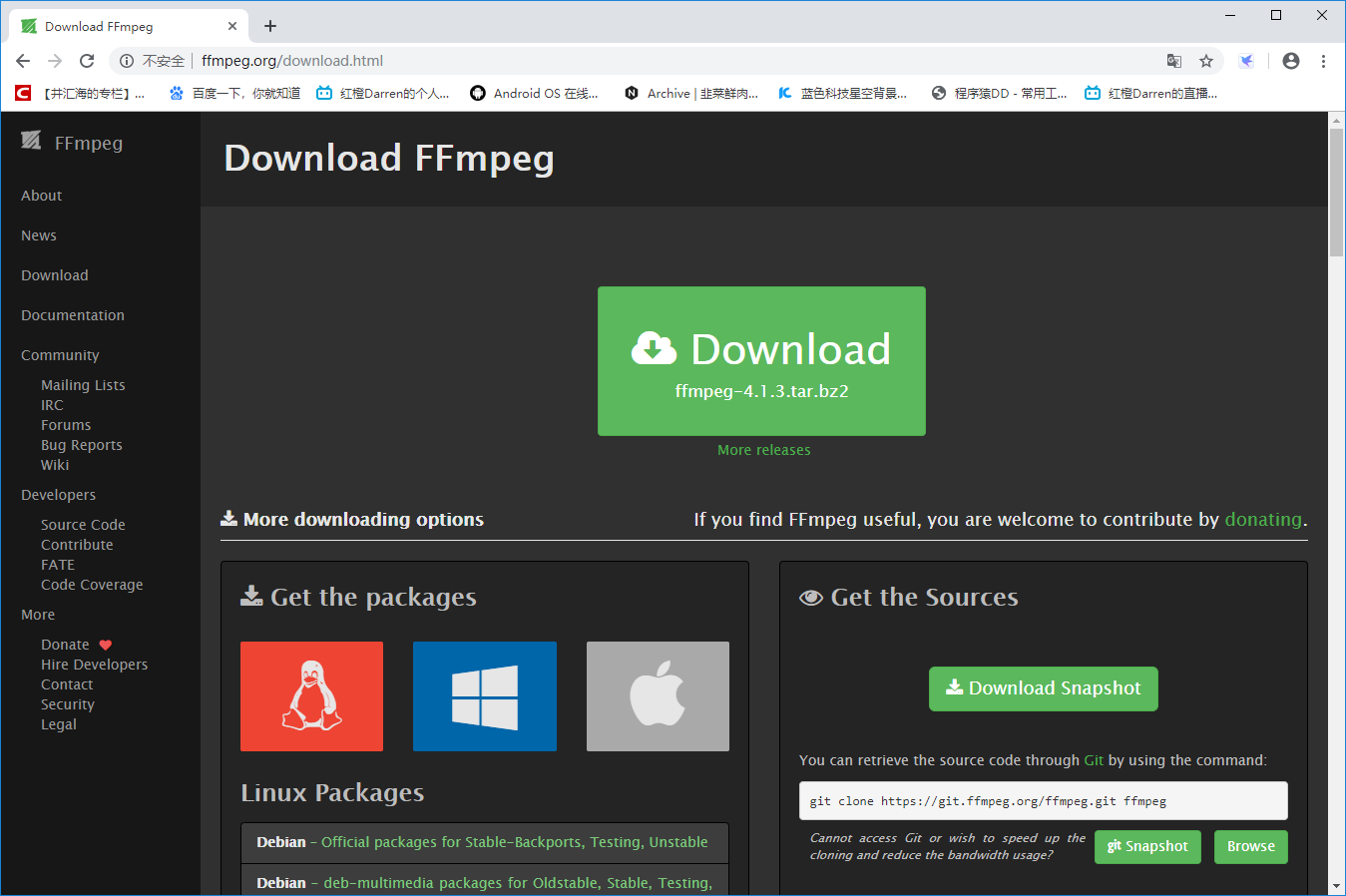Bookmark this page with star icon

[1206, 61]
